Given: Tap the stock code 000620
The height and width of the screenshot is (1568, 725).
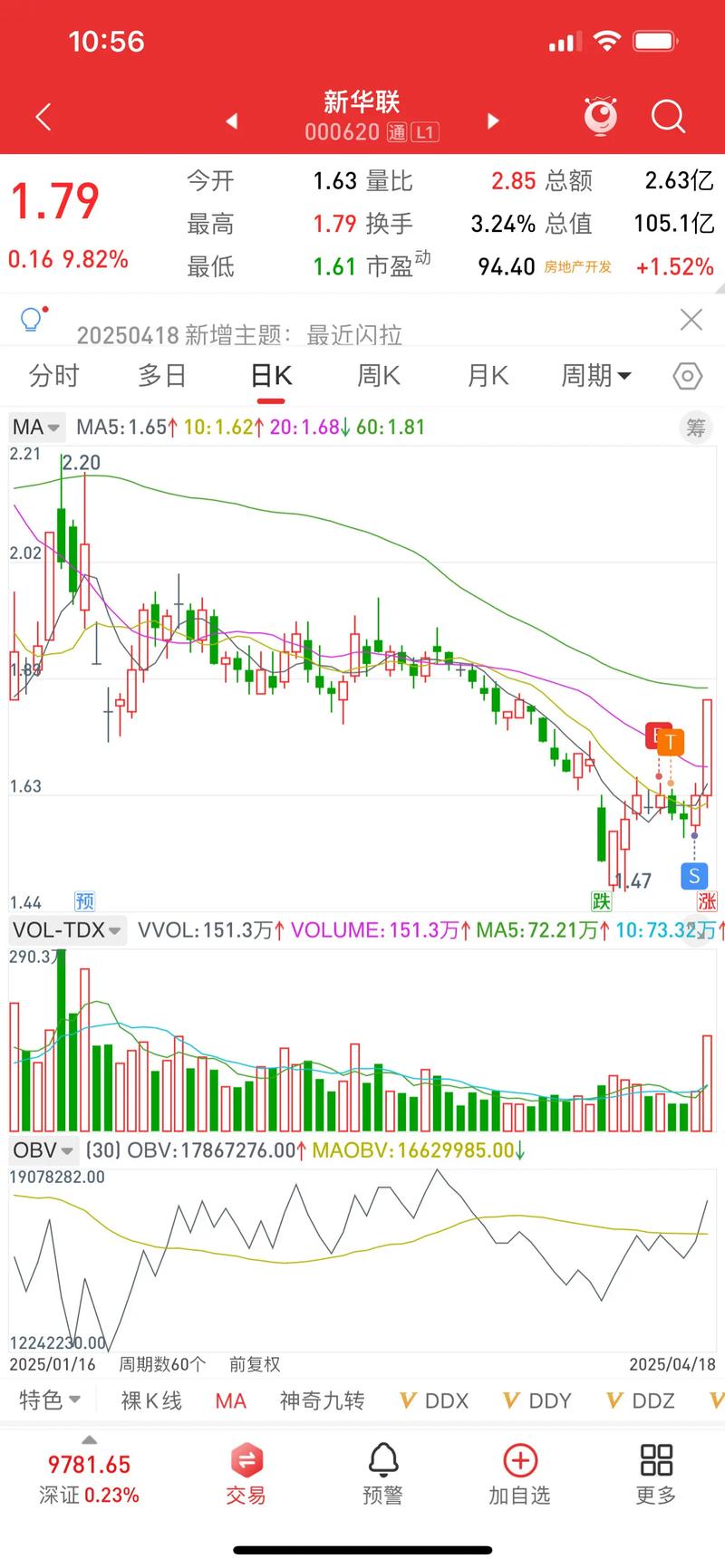Looking at the screenshot, I should pos(342,132).
